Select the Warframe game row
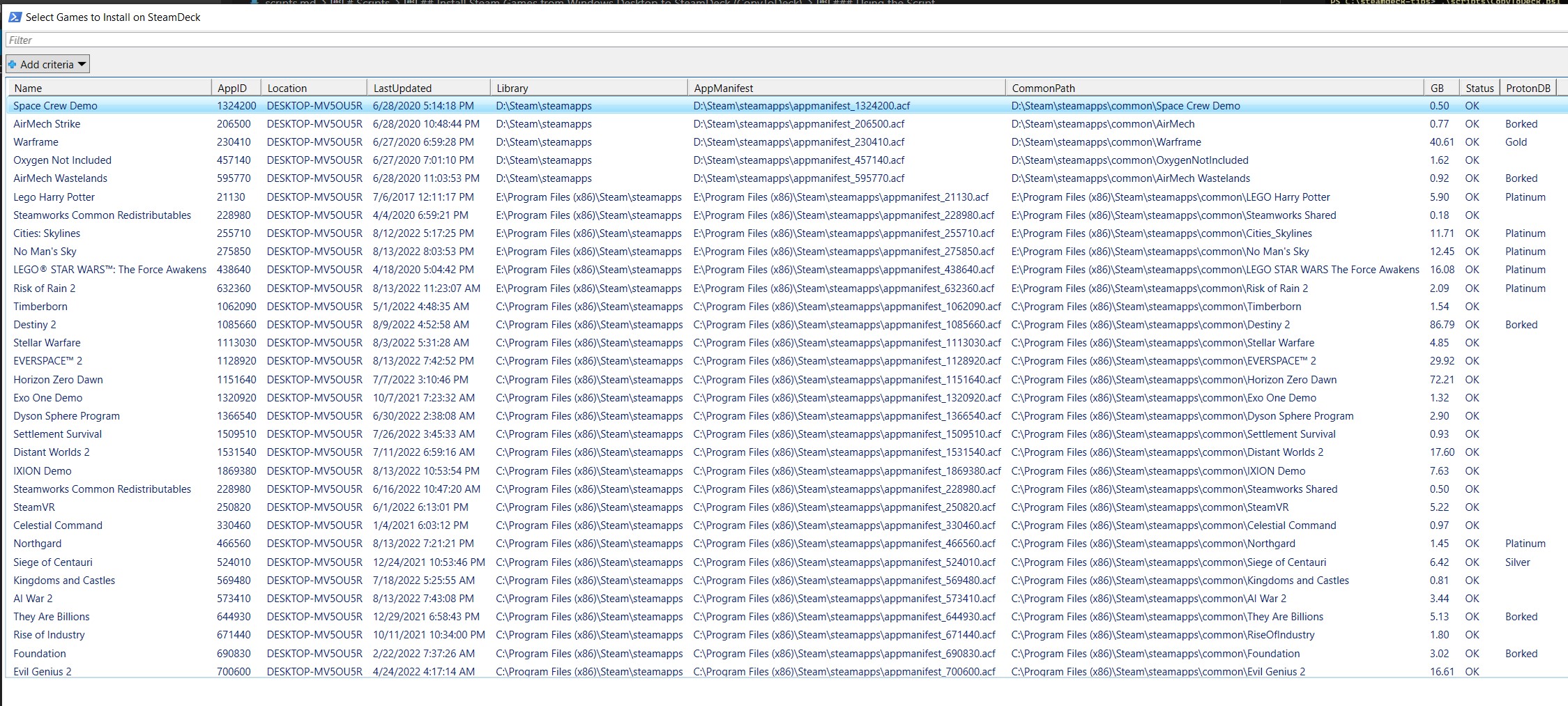 [x=786, y=142]
